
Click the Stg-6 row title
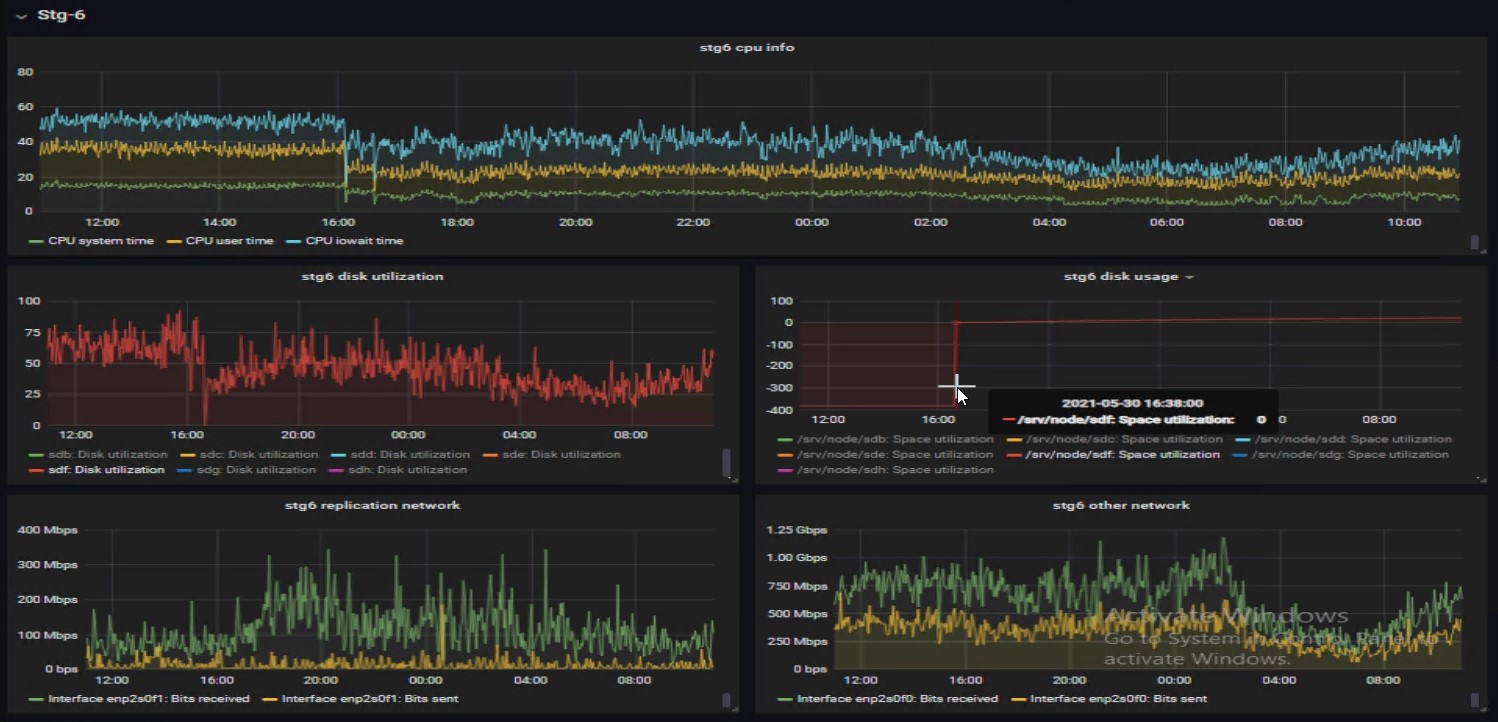pos(61,15)
